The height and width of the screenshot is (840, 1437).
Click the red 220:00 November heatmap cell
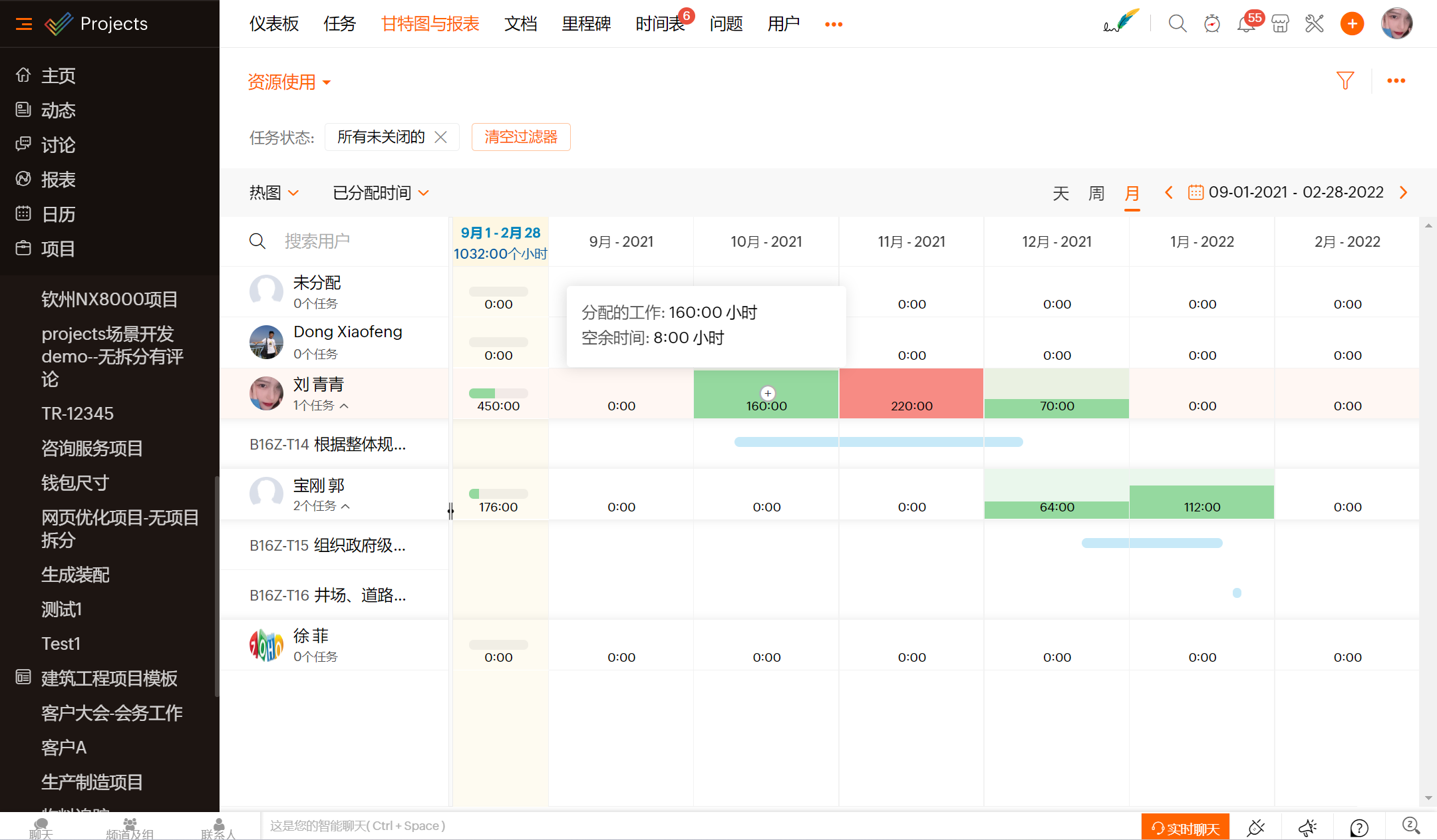tap(911, 393)
